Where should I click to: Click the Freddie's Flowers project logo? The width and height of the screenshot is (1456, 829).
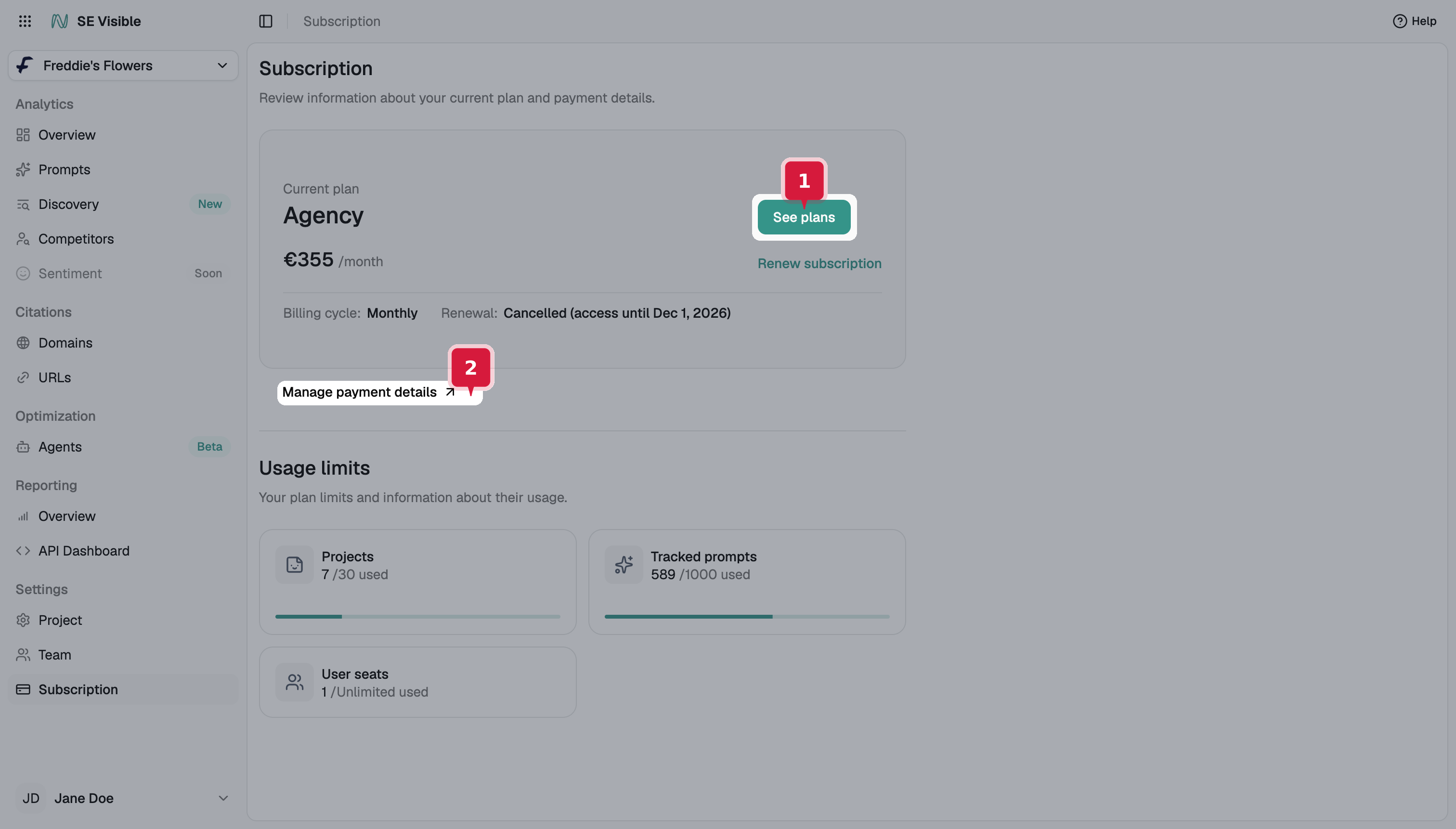tap(25, 65)
